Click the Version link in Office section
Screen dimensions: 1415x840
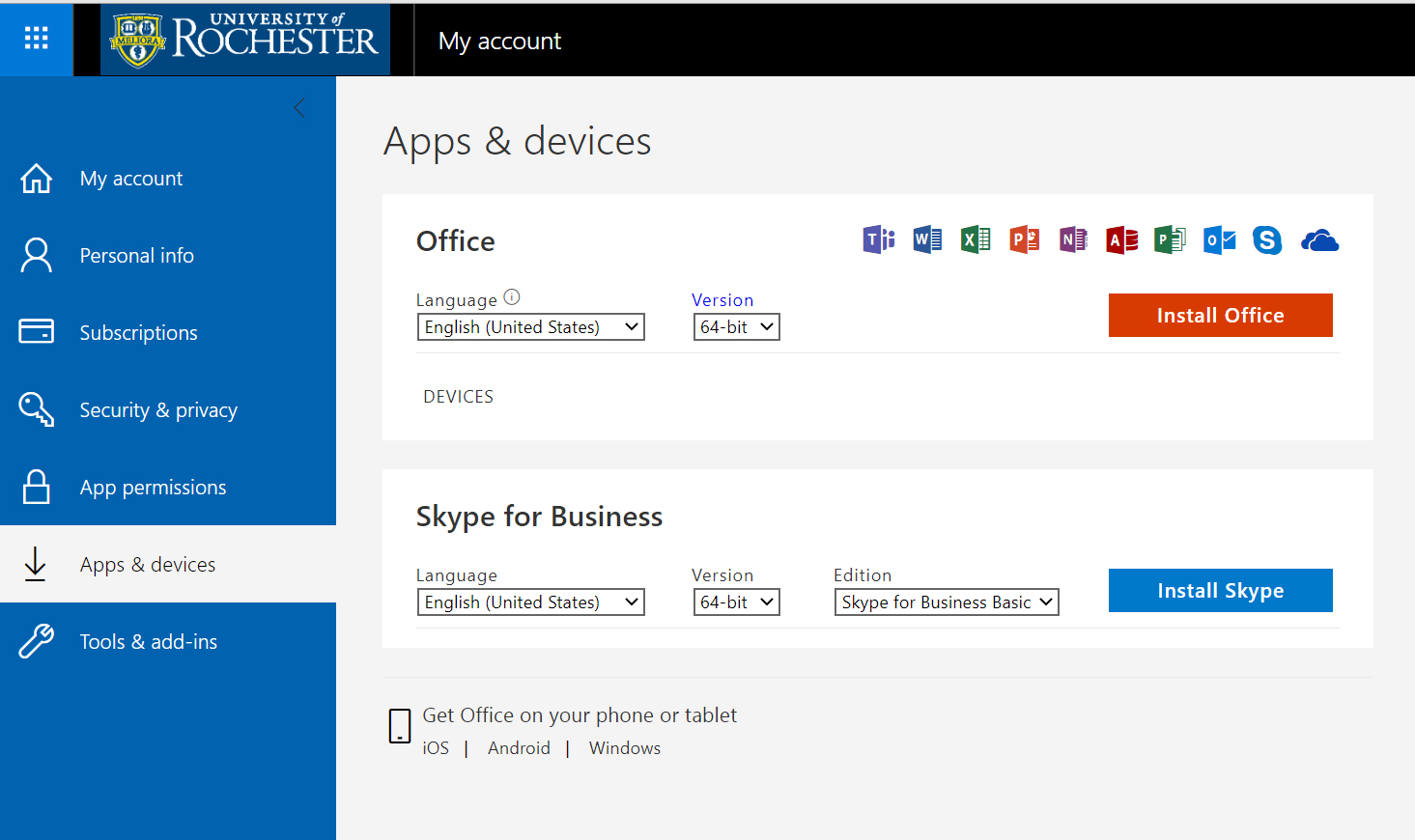[x=722, y=300]
